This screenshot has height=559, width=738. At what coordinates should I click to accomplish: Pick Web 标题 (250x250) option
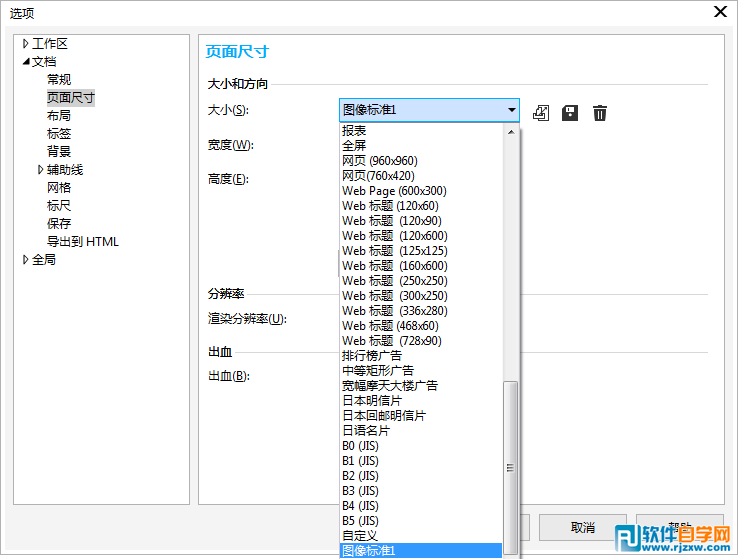tap(421, 281)
